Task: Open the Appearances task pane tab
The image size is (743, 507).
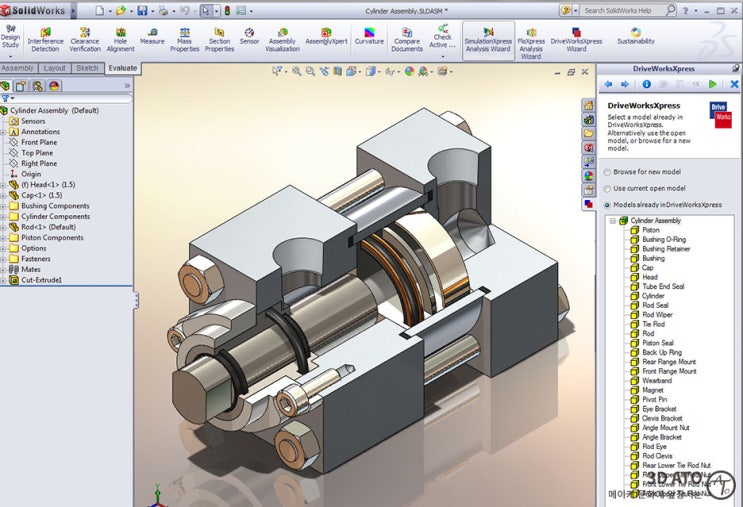Action: coord(589,176)
